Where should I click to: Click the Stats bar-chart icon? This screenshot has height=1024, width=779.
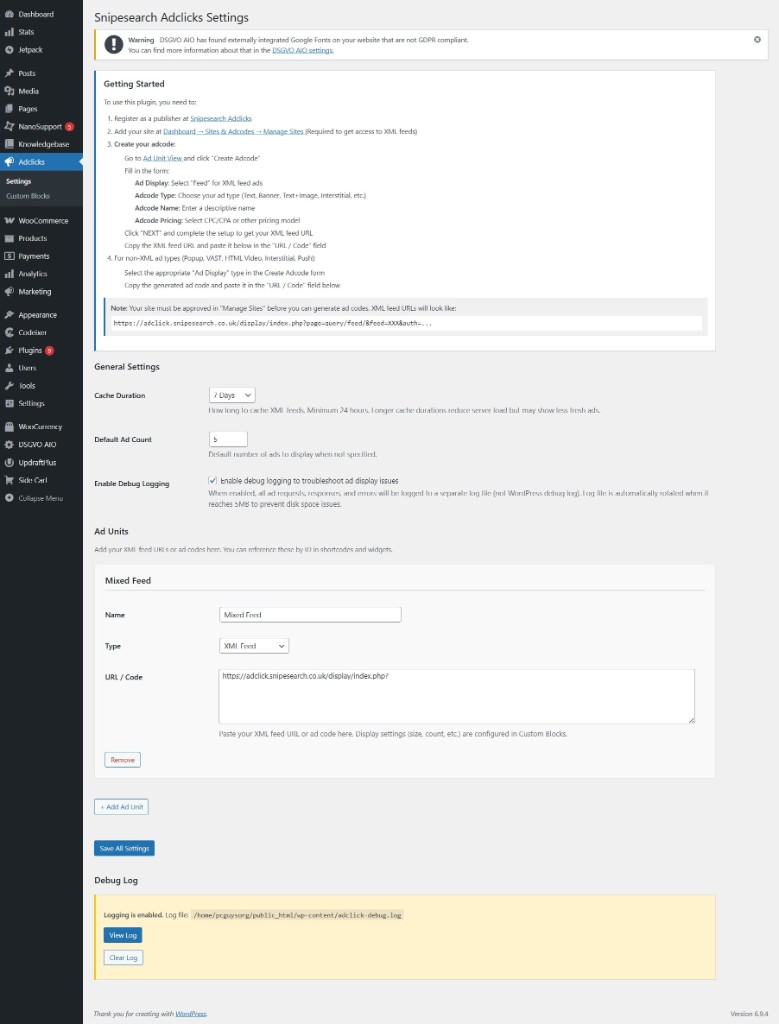tap(9, 31)
